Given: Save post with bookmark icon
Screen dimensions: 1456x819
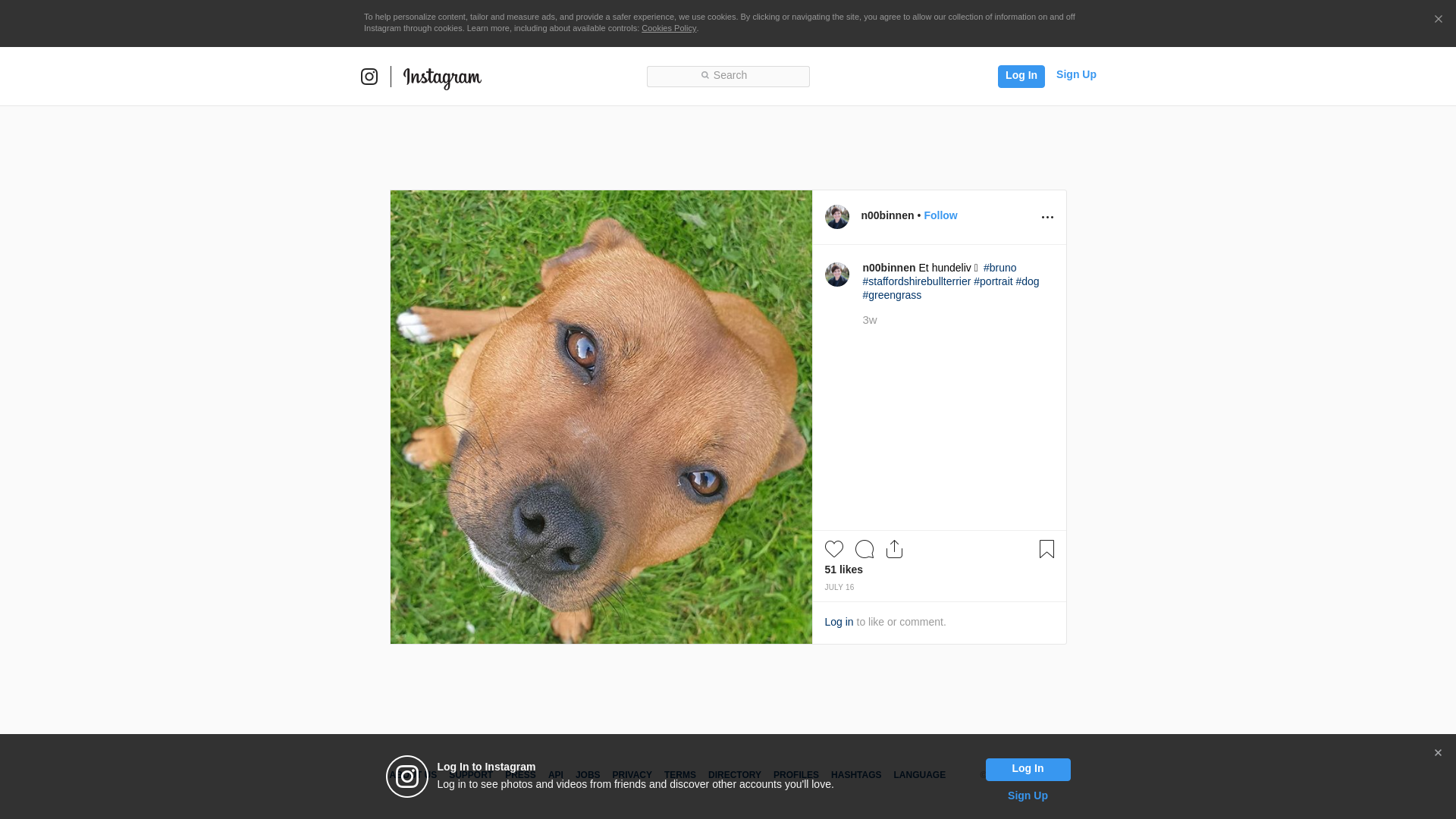Looking at the screenshot, I should [x=1046, y=549].
